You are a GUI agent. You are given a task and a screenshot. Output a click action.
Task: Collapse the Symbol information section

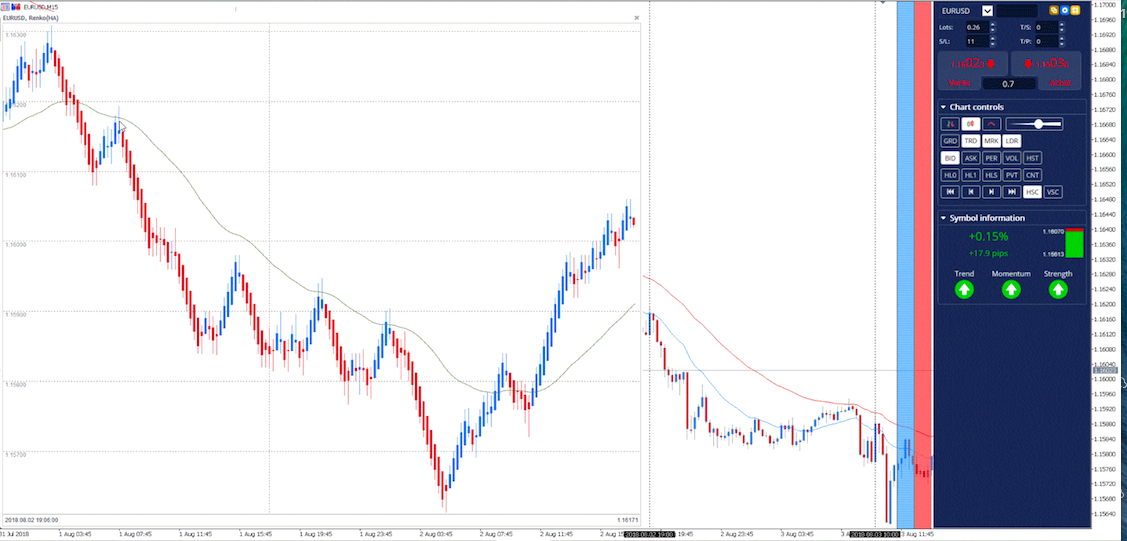(944, 218)
